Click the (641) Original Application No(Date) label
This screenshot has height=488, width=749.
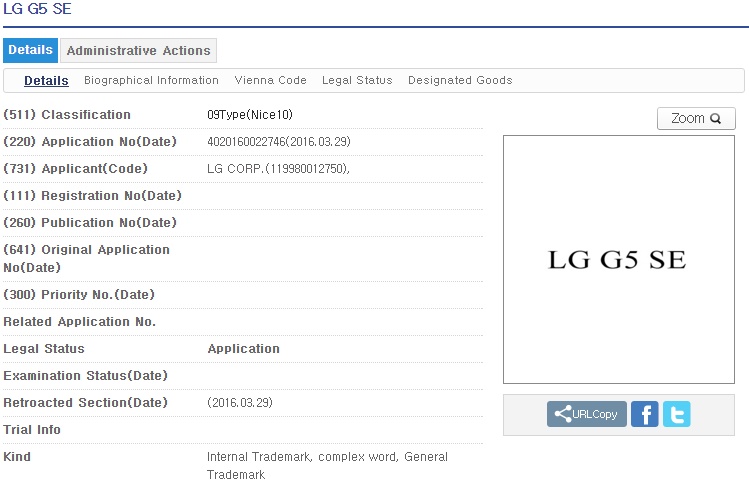[86, 259]
